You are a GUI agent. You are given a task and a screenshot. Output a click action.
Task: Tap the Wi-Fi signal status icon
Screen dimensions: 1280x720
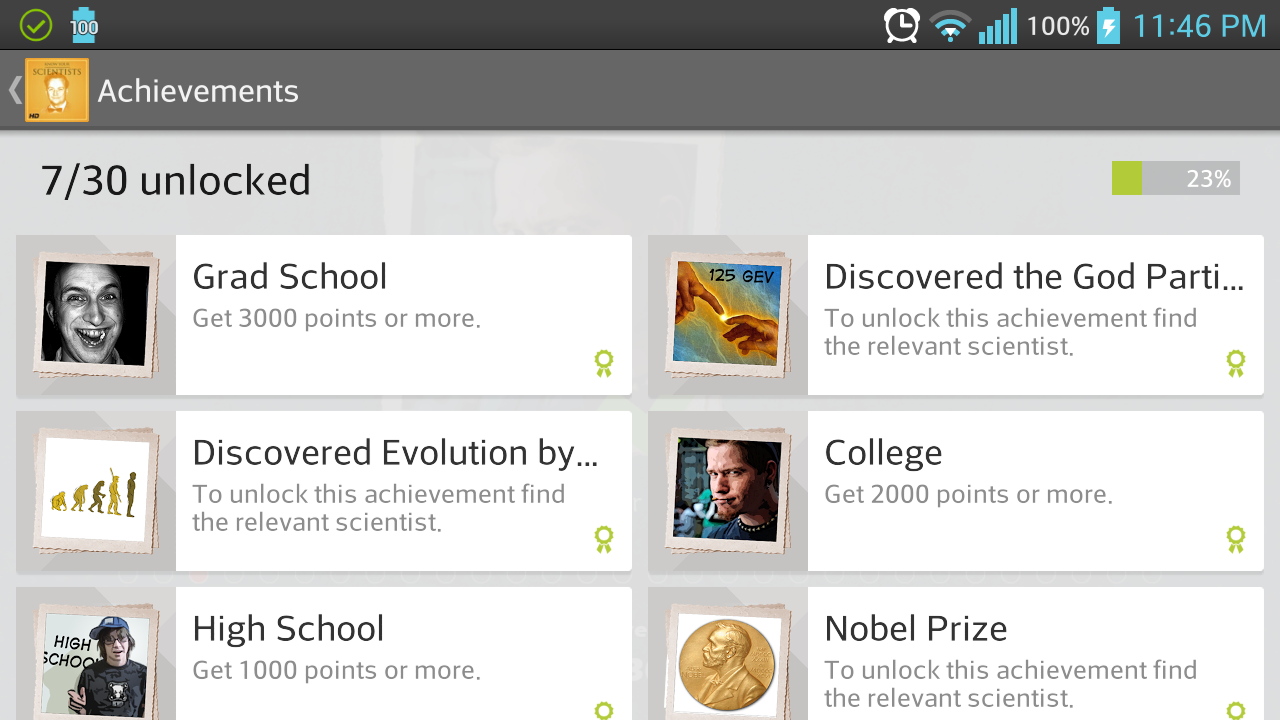click(x=949, y=25)
